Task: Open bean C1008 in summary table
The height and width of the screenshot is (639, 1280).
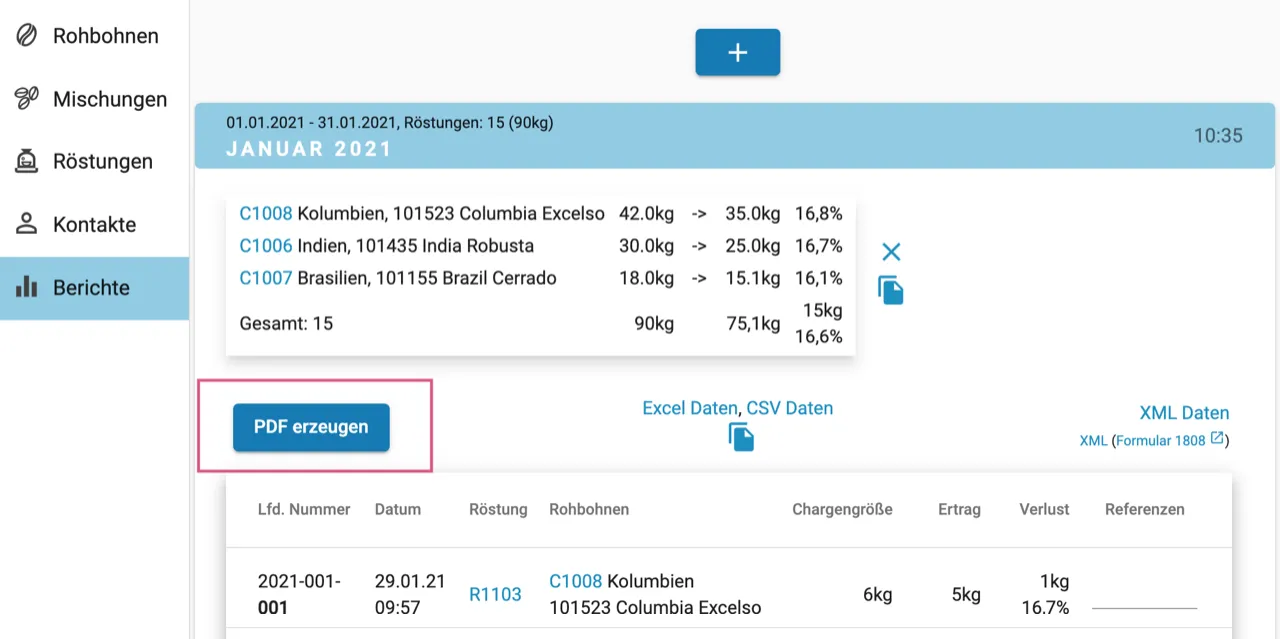Action: pyautogui.click(x=265, y=213)
